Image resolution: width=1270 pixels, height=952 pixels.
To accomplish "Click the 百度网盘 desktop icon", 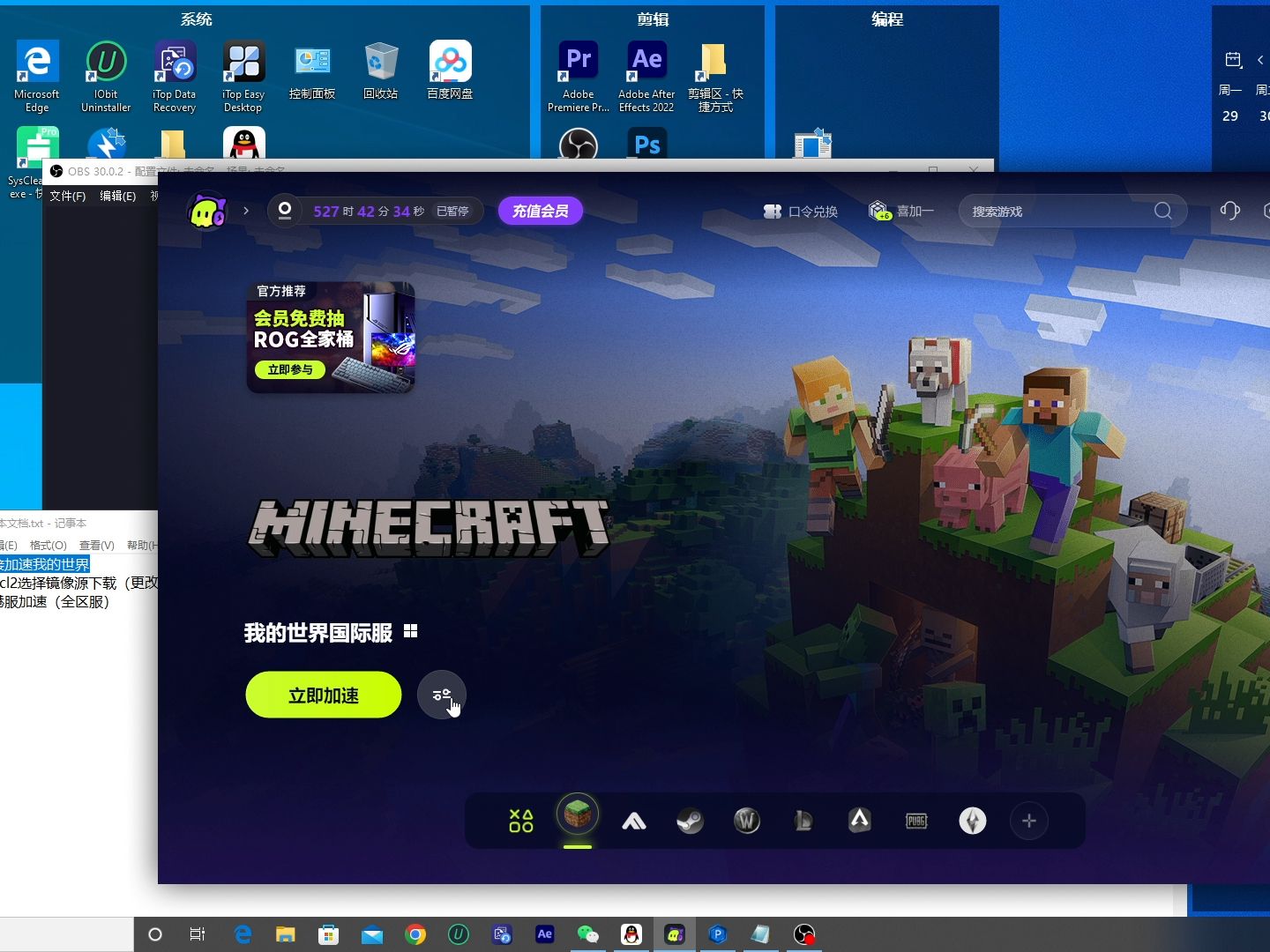I will pos(450,71).
